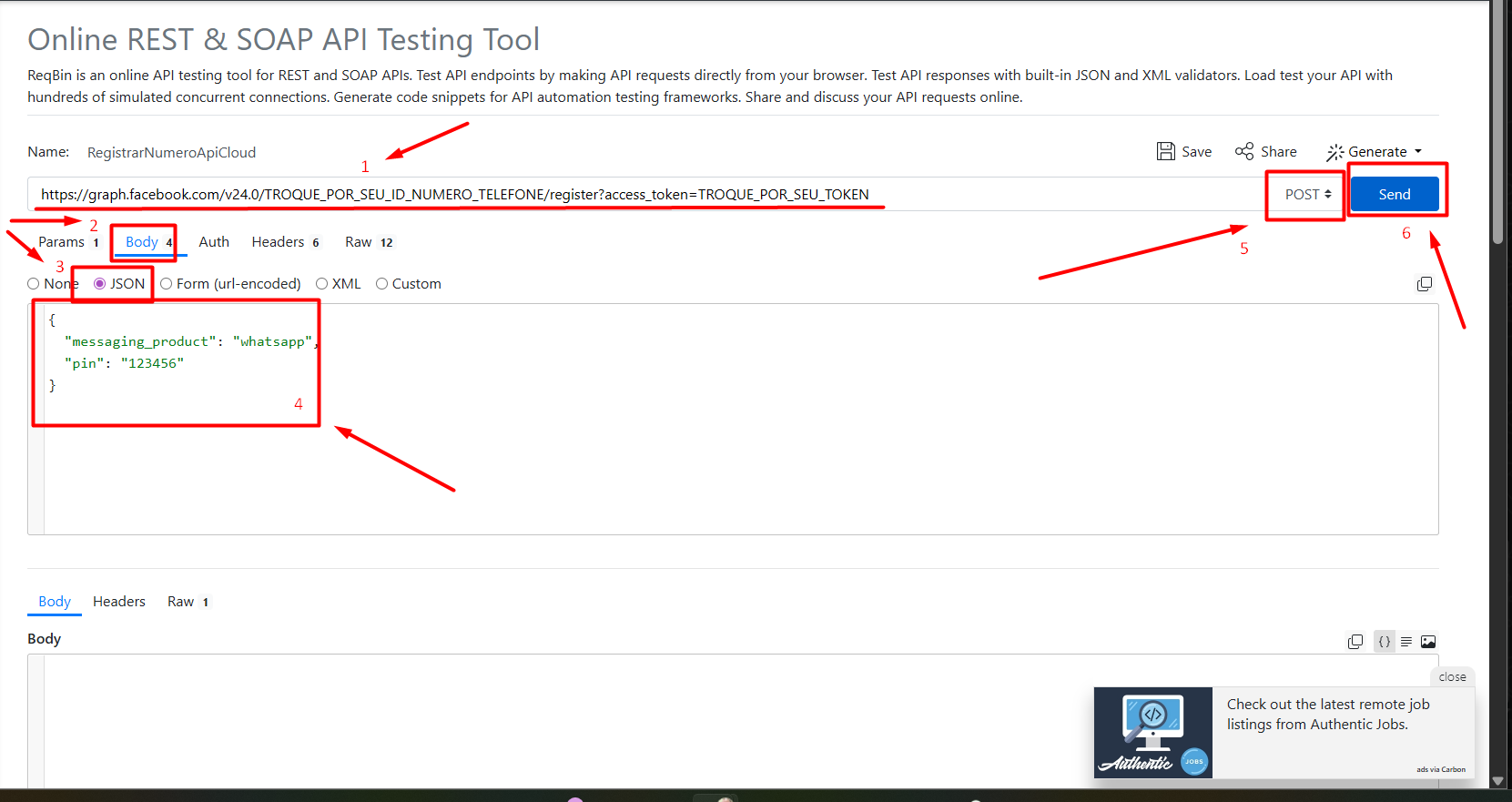Click the Share label
The width and height of the screenshot is (1512, 802).
(1278, 152)
